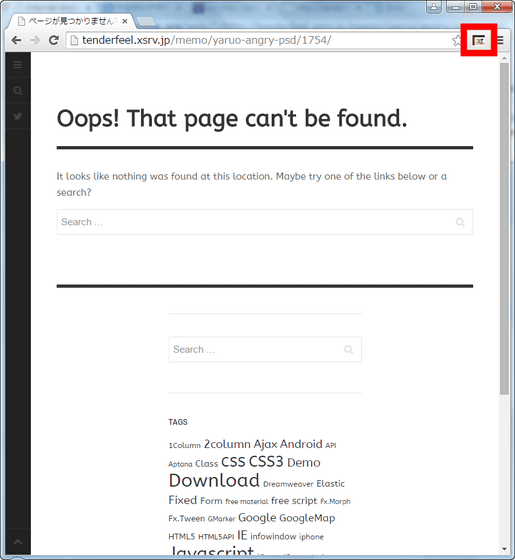Open the Chrome hamburger menu
The height and width of the screenshot is (560, 515).
tap(500, 40)
